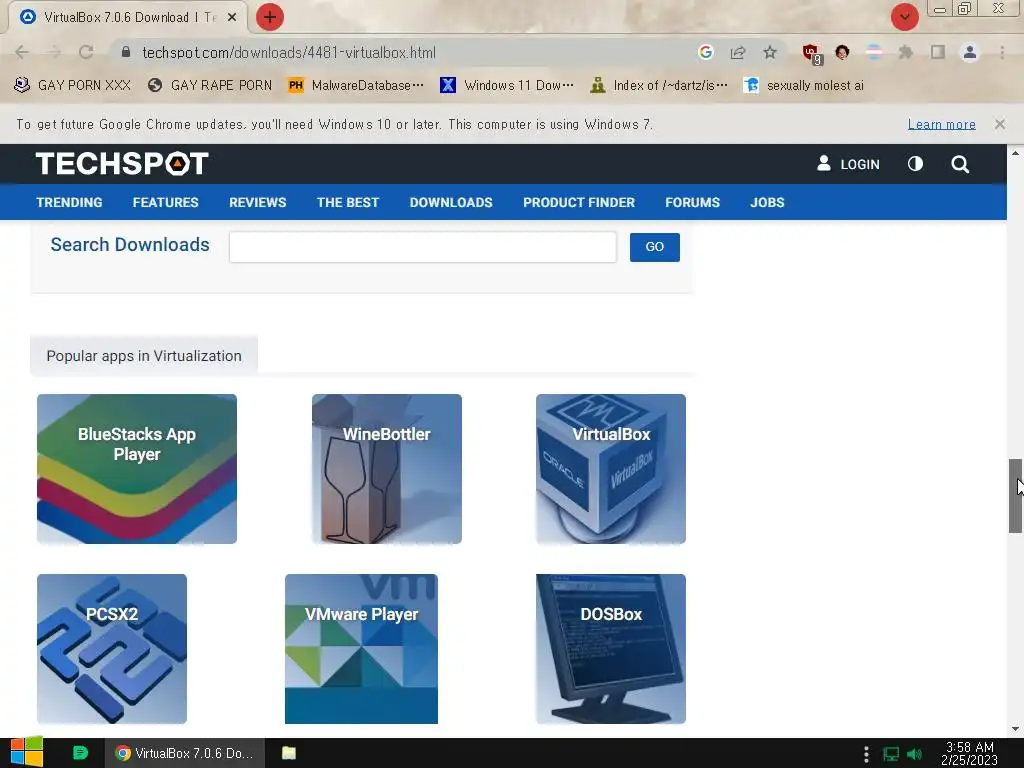Click the volume speaker tray icon
The width and height of the screenshot is (1024, 768).
tap(915, 754)
